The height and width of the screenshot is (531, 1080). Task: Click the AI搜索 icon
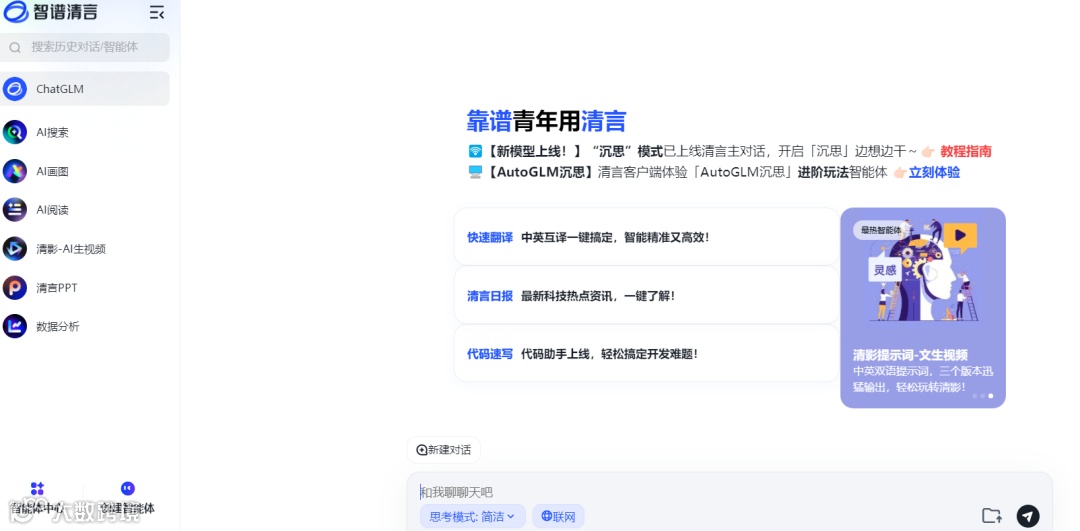click(x=14, y=132)
